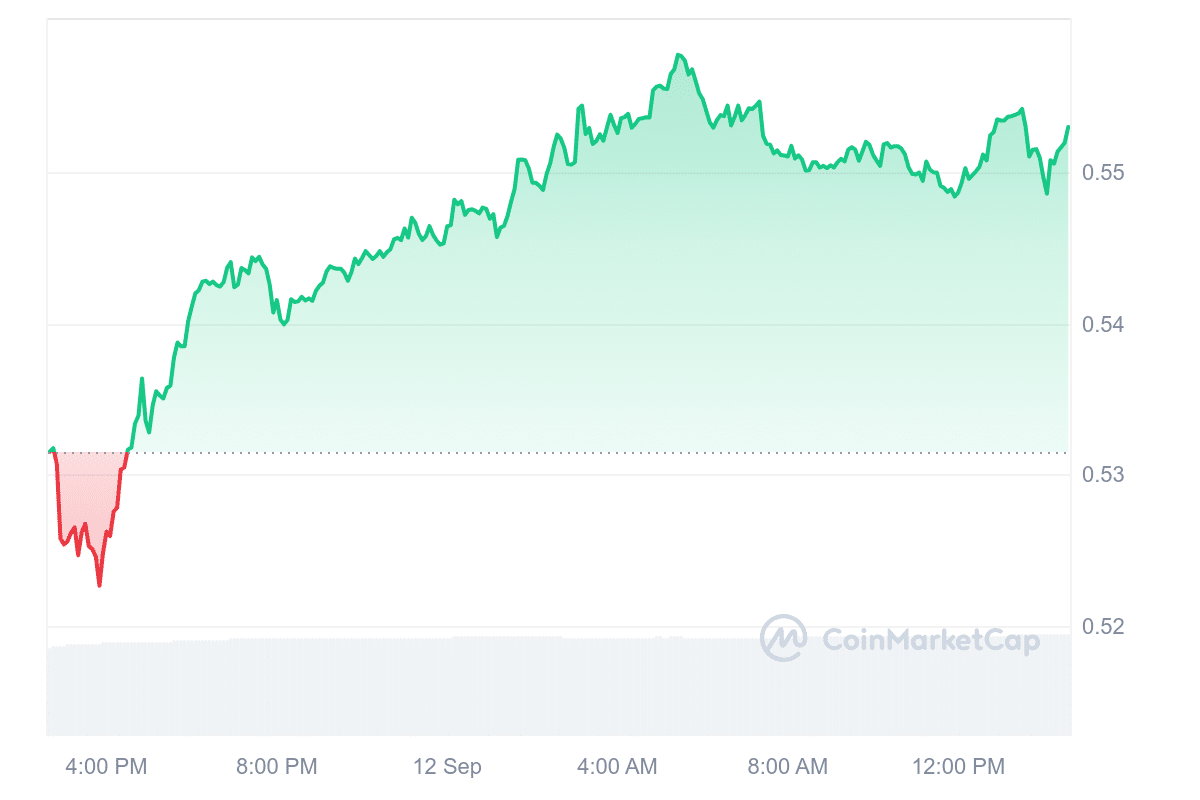This screenshot has width=1200, height=800.
Task: Click the 0.54 price axis label
Action: (1103, 325)
